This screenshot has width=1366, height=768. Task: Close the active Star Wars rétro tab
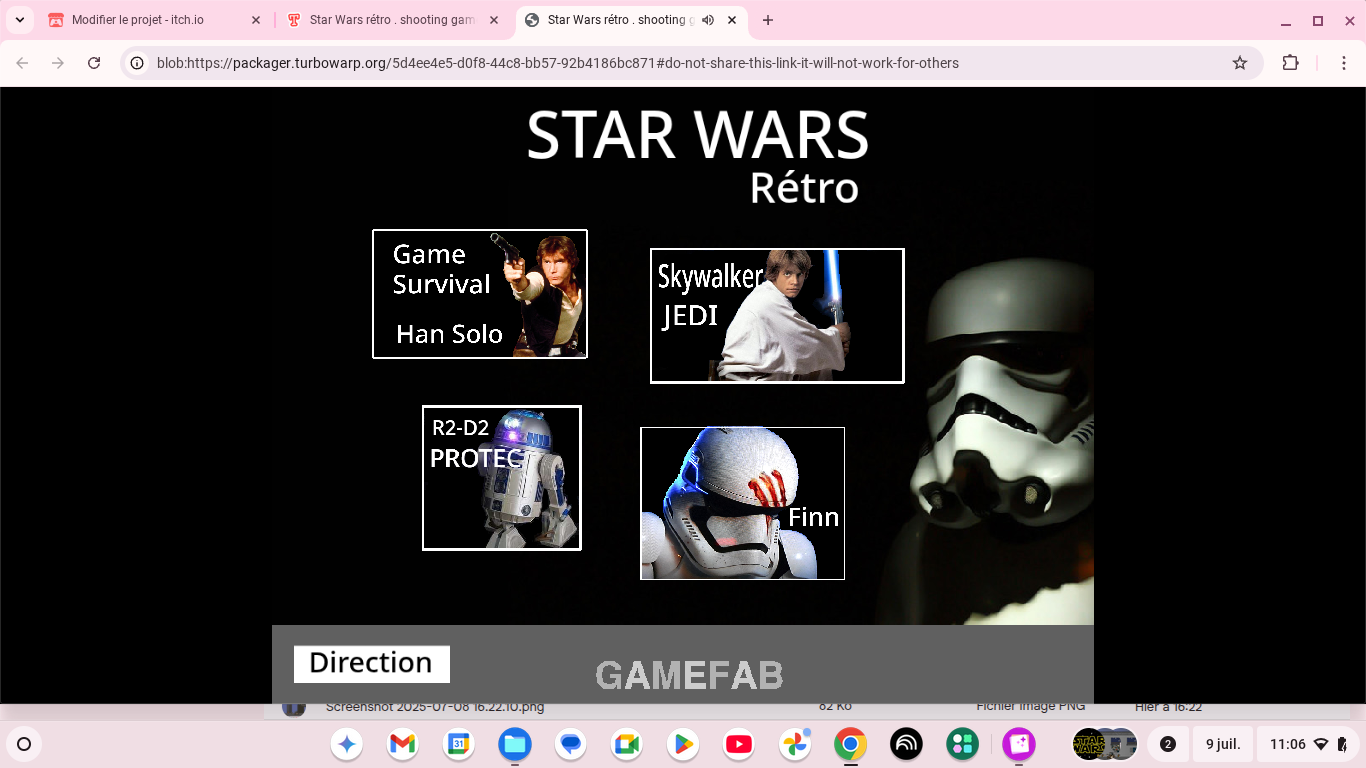pyautogui.click(x=733, y=20)
